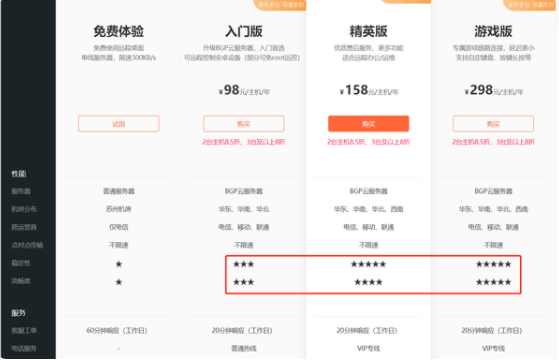This screenshot has width=559, height=360.
Task: Click 电信、移动、联通 under 入门版
Action: pyautogui.click(x=244, y=227)
